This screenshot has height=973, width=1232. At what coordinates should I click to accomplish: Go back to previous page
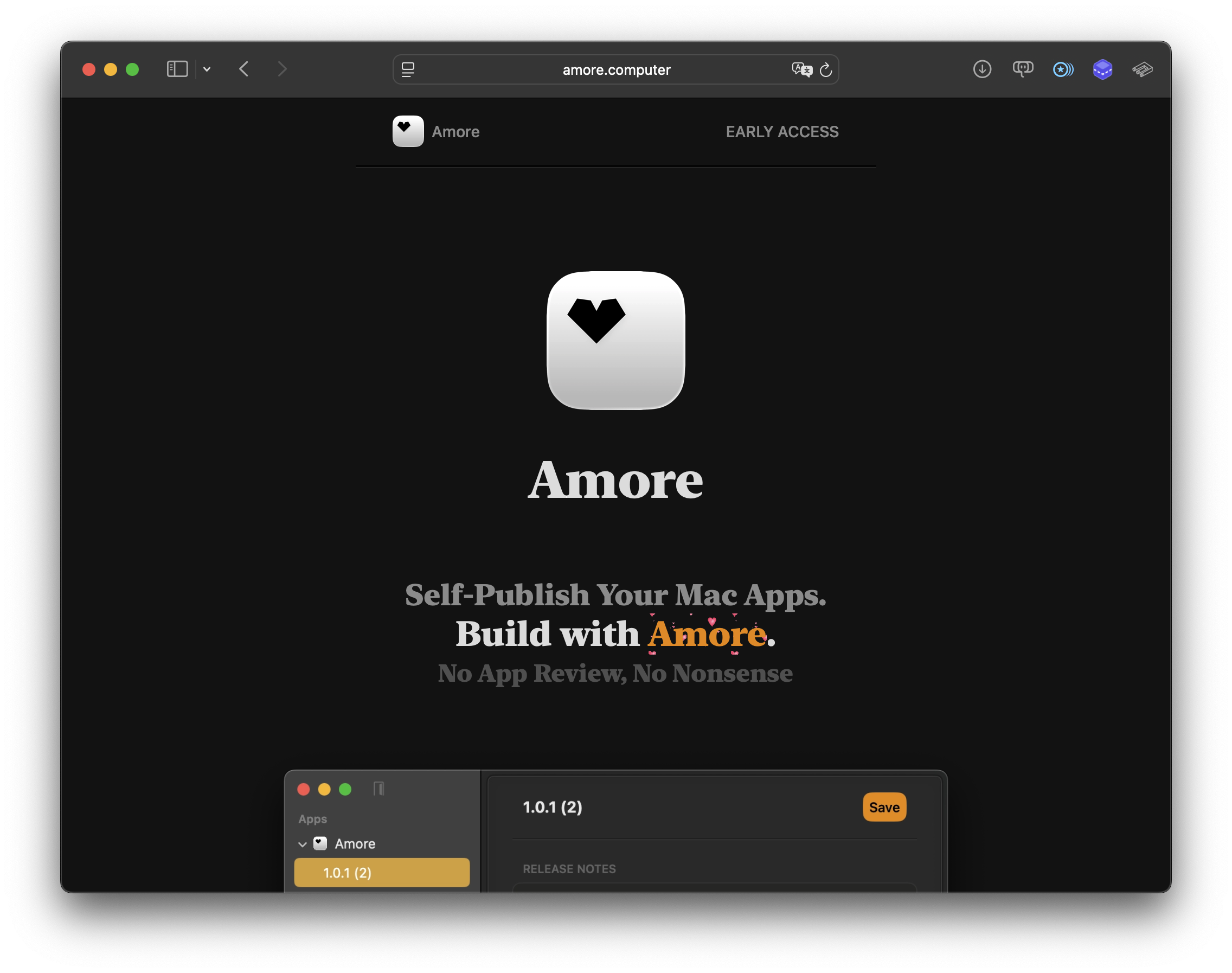(x=245, y=69)
